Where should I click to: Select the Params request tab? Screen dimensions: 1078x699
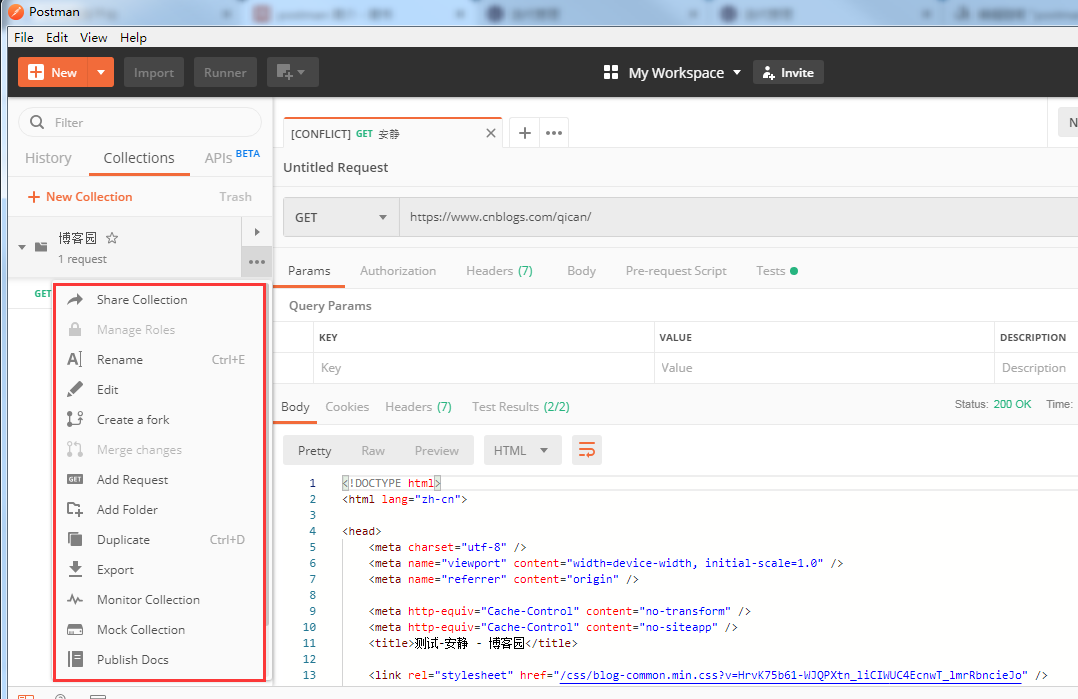pyautogui.click(x=309, y=271)
